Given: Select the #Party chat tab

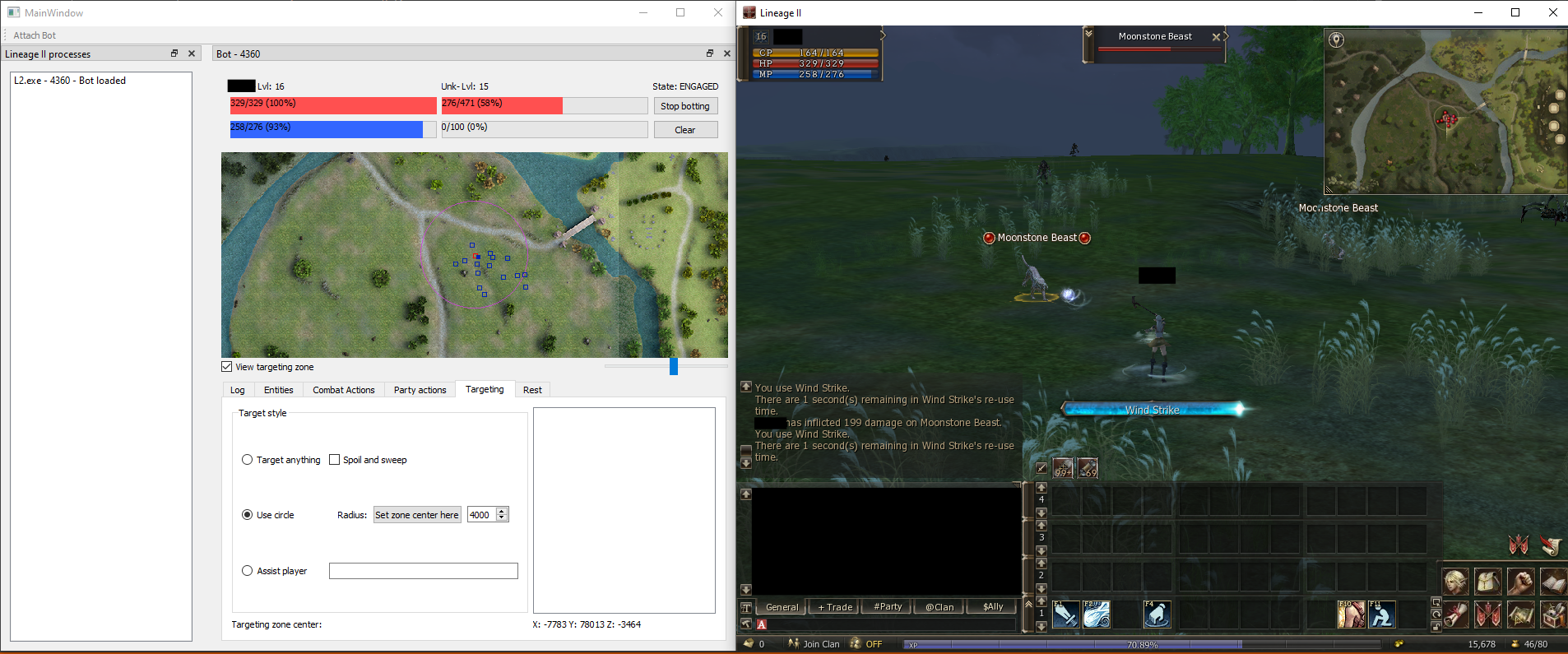Looking at the screenshot, I should 888,607.
